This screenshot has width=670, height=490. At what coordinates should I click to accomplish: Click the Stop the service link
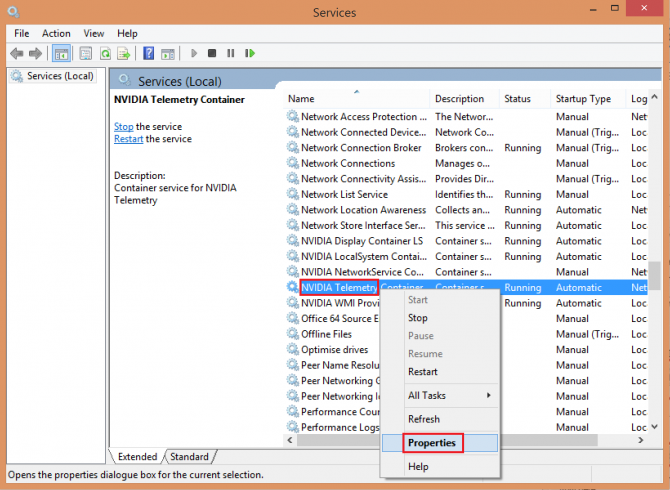tap(123, 127)
